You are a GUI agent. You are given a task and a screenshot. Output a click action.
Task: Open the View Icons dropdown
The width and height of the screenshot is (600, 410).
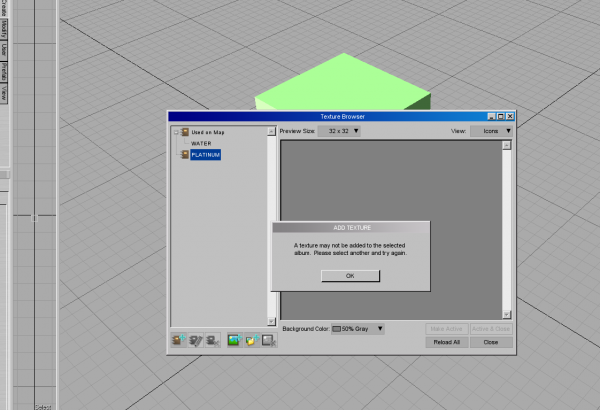491,130
